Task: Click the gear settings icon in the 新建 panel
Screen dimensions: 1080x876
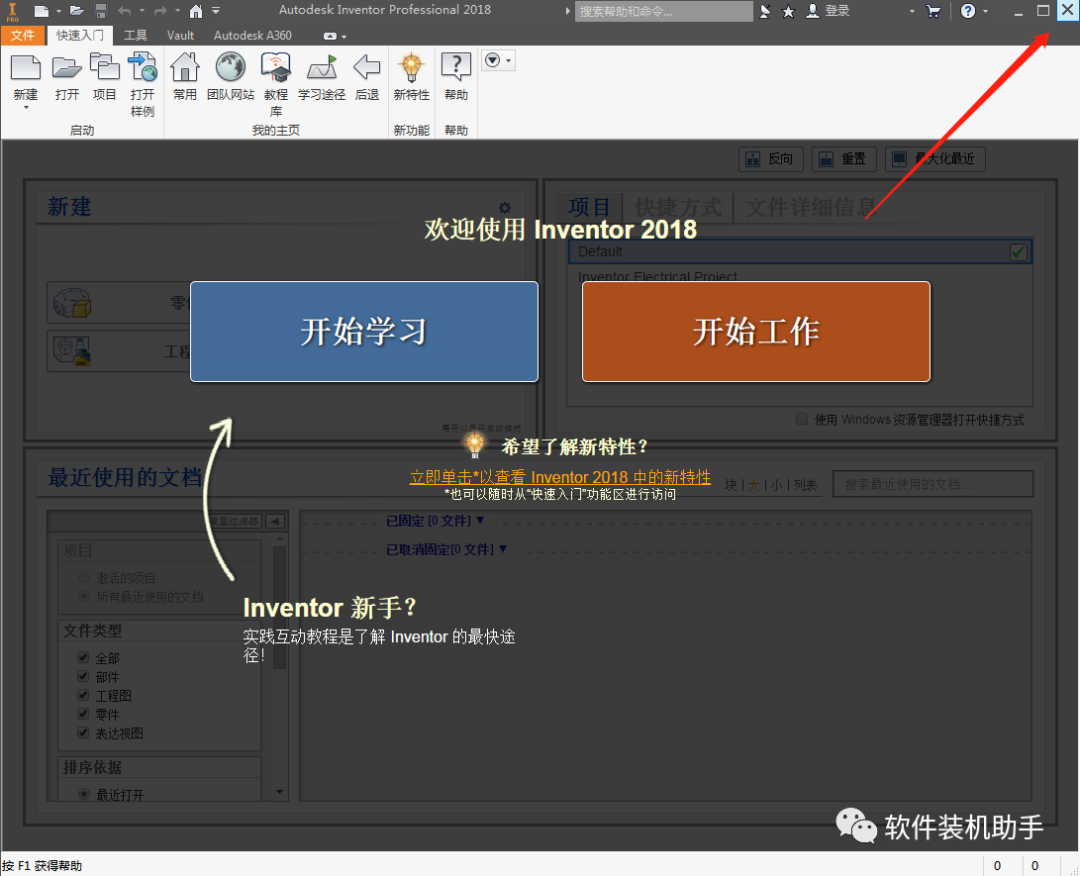Action: (x=505, y=207)
